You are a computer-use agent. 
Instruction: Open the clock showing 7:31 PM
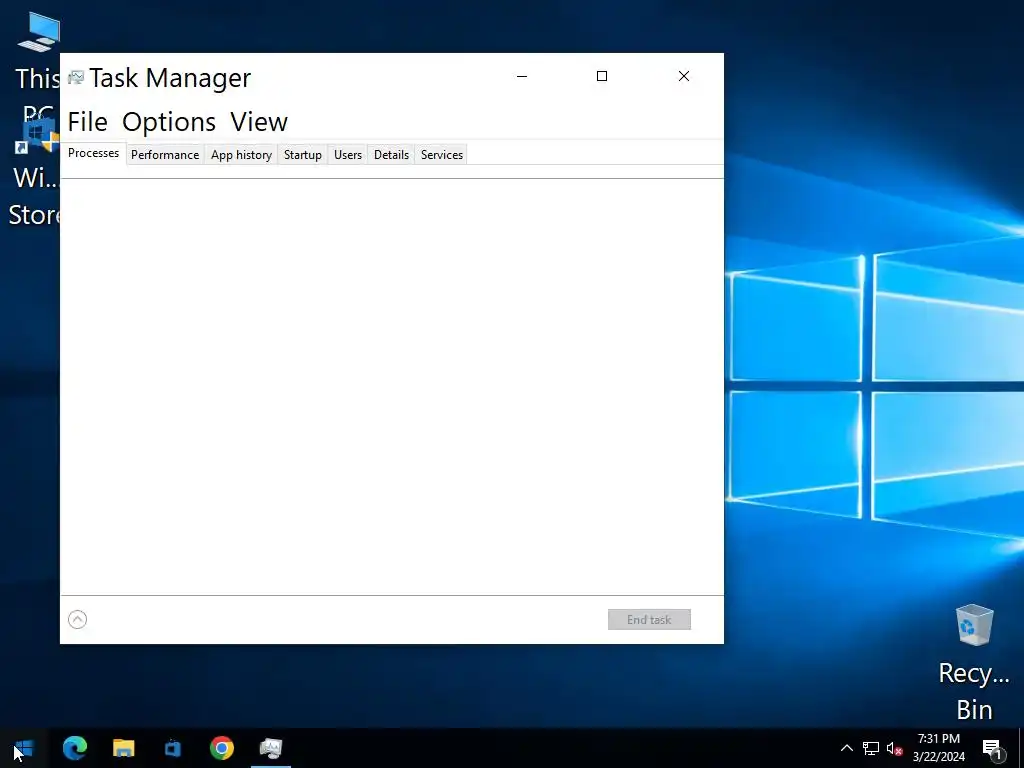point(938,748)
